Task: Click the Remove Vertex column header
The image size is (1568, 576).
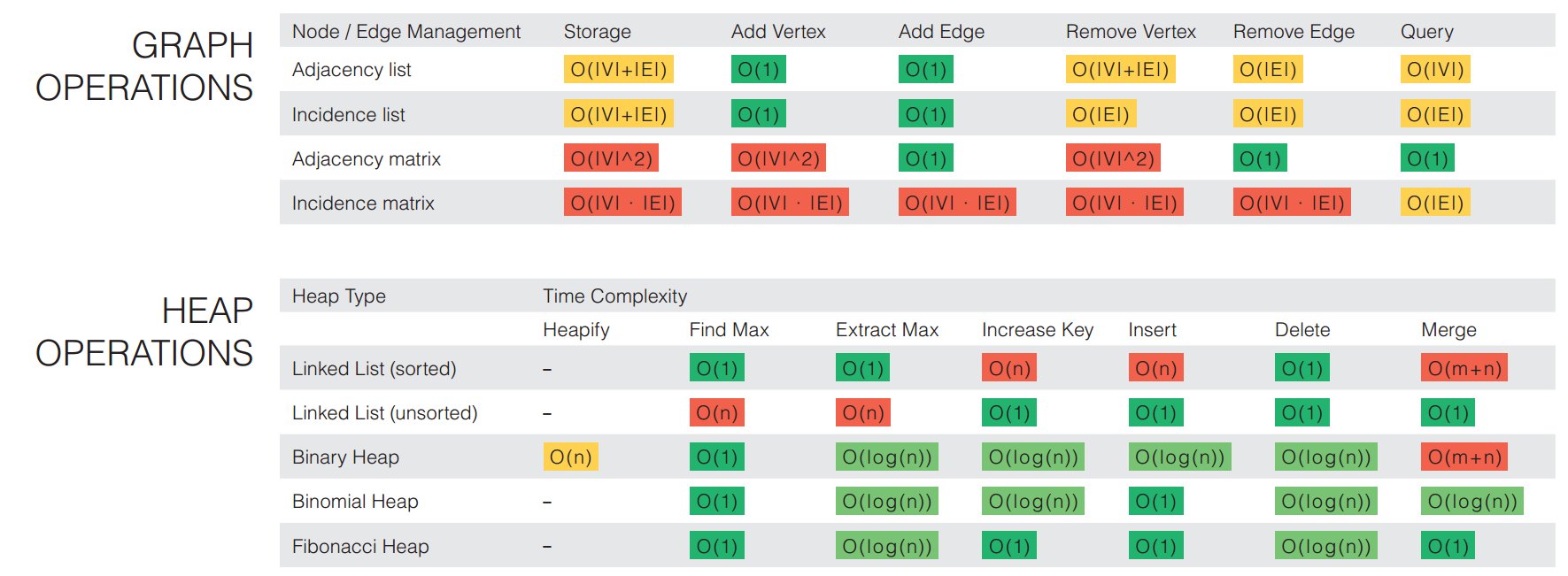Action: pyautogui.click(x=1131, y=32)
